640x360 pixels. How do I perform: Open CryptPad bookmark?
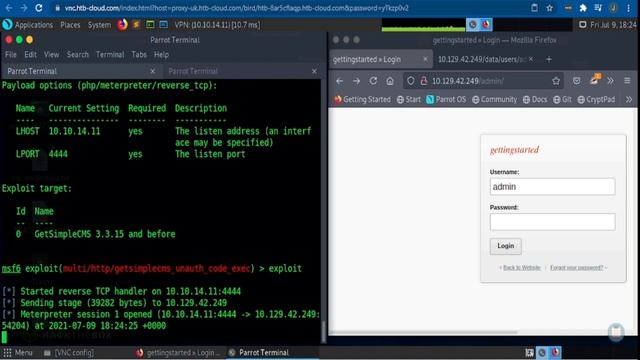tap(596, 100)
